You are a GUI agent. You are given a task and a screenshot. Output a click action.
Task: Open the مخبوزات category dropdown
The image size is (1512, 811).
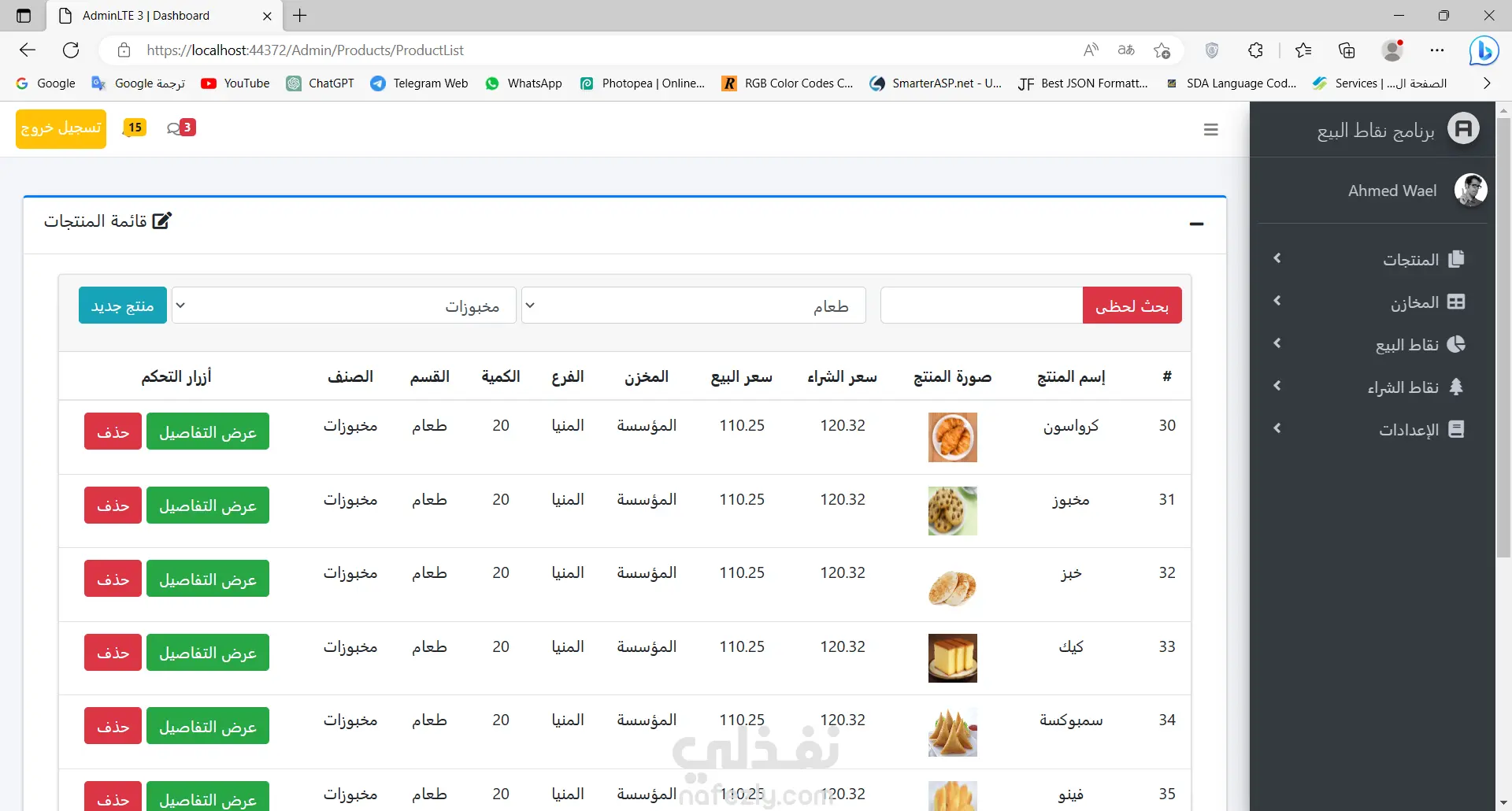click(343, 306)
